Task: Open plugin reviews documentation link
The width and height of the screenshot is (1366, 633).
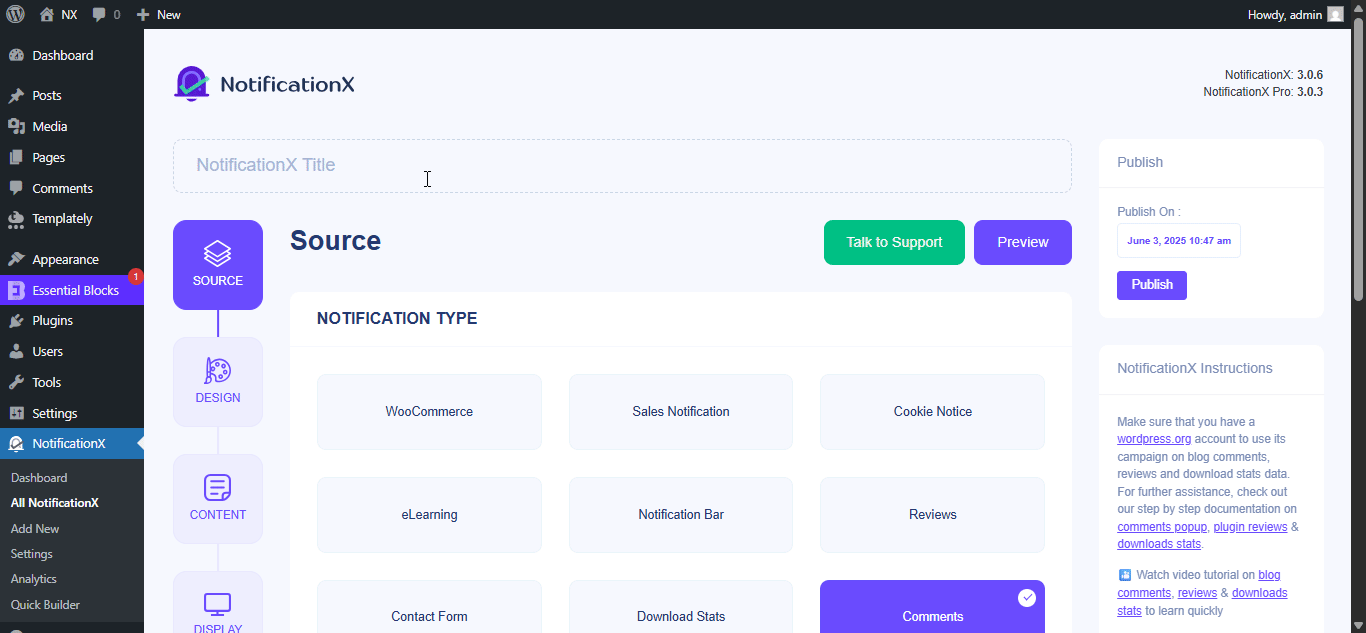Action: (x=1250, y=527)
